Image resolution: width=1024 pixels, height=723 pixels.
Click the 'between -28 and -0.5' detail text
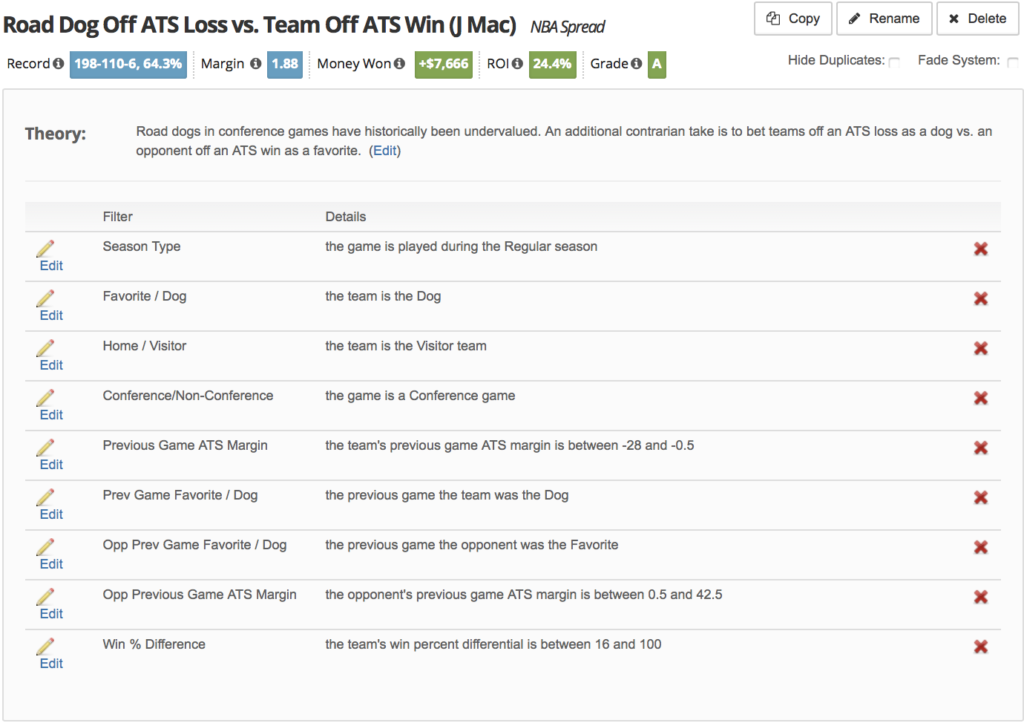[509, 445]
